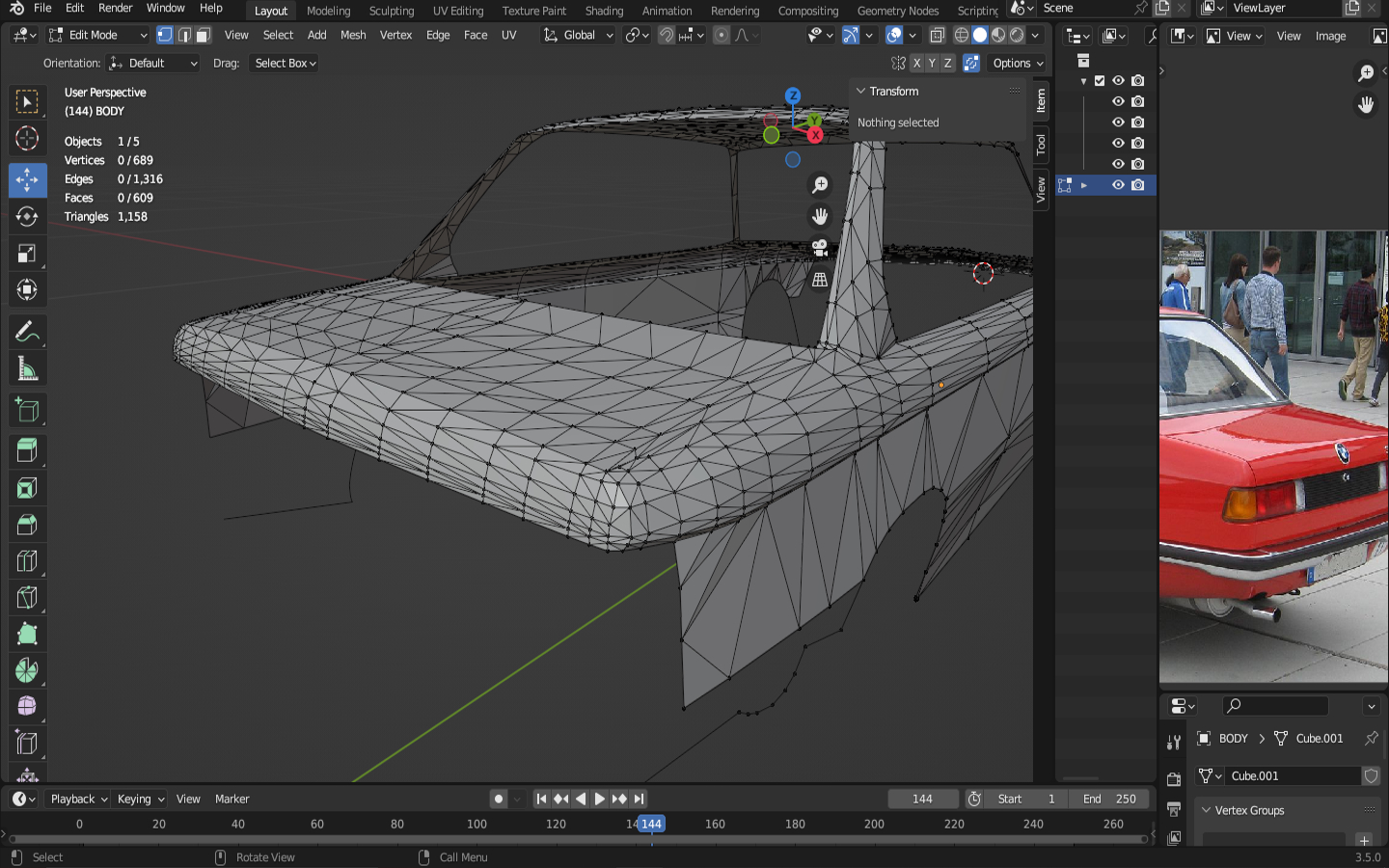This screenshot has width=1389, height=868.
Task: Click the 3D cursor tool
Action: (x=27, y=139)
